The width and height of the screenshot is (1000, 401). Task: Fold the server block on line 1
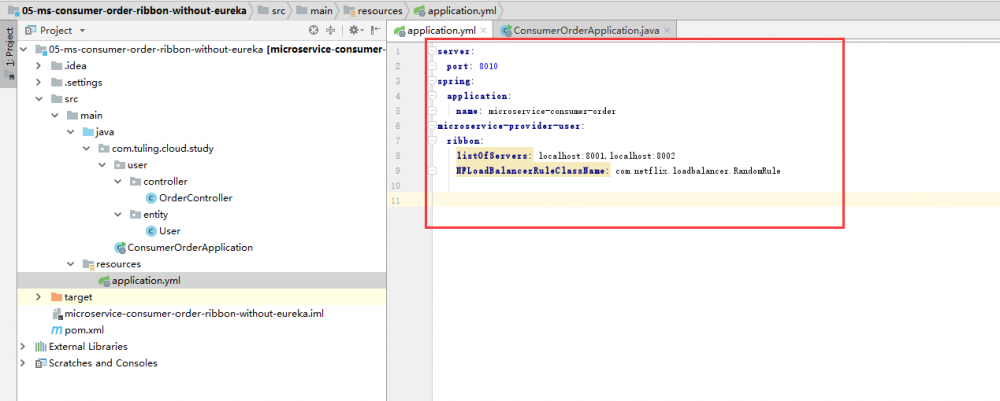pos(432,51)
